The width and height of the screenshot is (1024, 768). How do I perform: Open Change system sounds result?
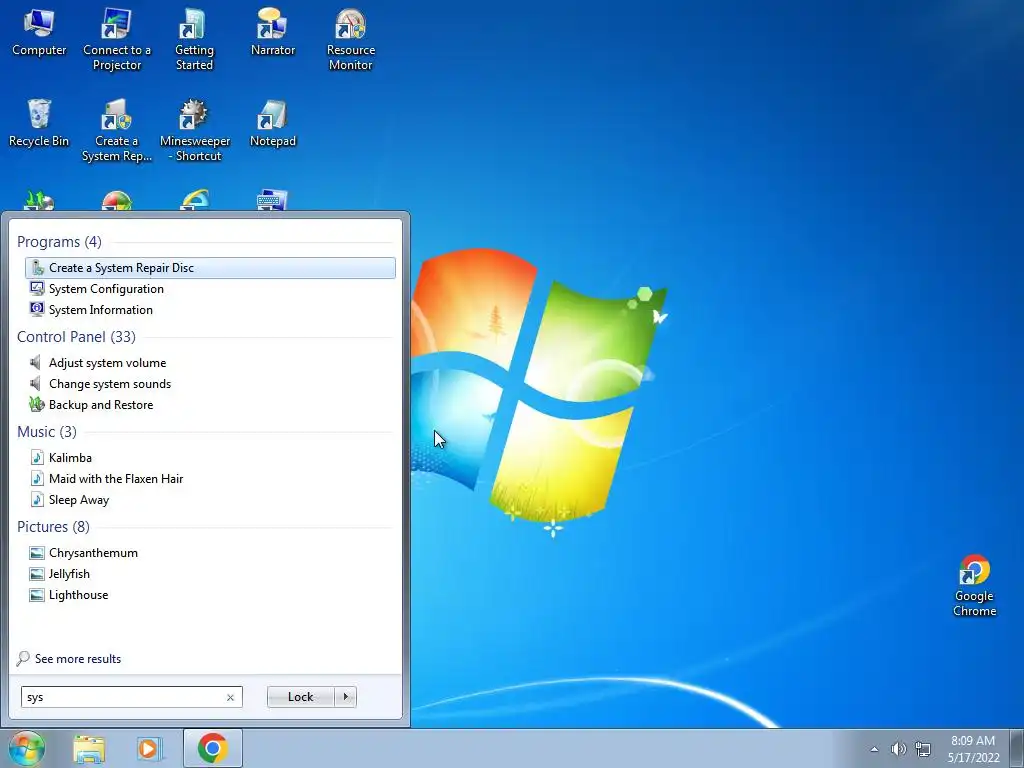coord(210,383)
